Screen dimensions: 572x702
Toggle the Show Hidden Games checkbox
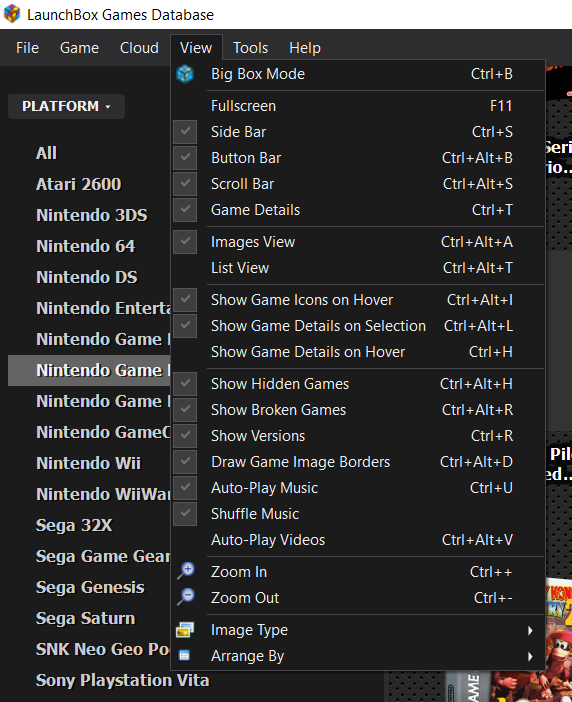coord(185,384)
